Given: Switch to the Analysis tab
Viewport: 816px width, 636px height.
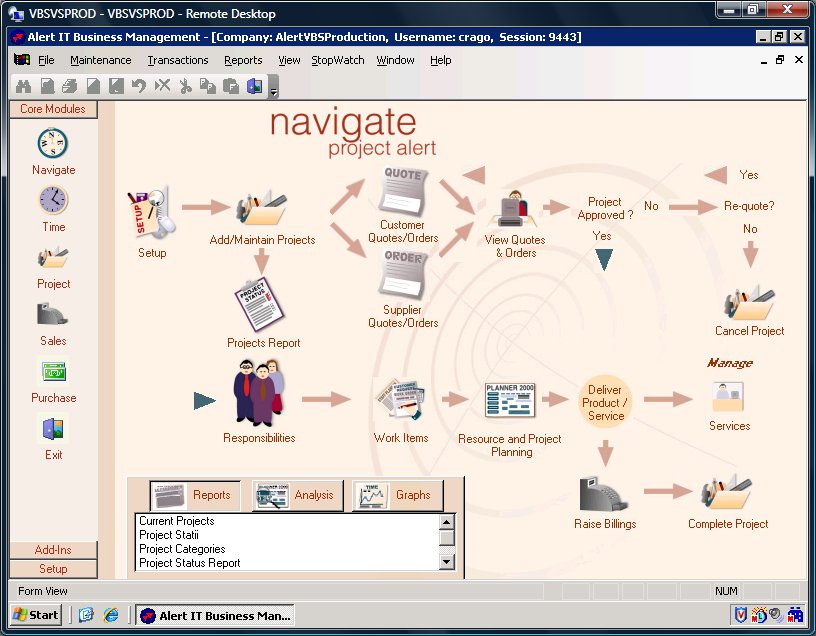Looking at the screenshot, I should (298, 495).
